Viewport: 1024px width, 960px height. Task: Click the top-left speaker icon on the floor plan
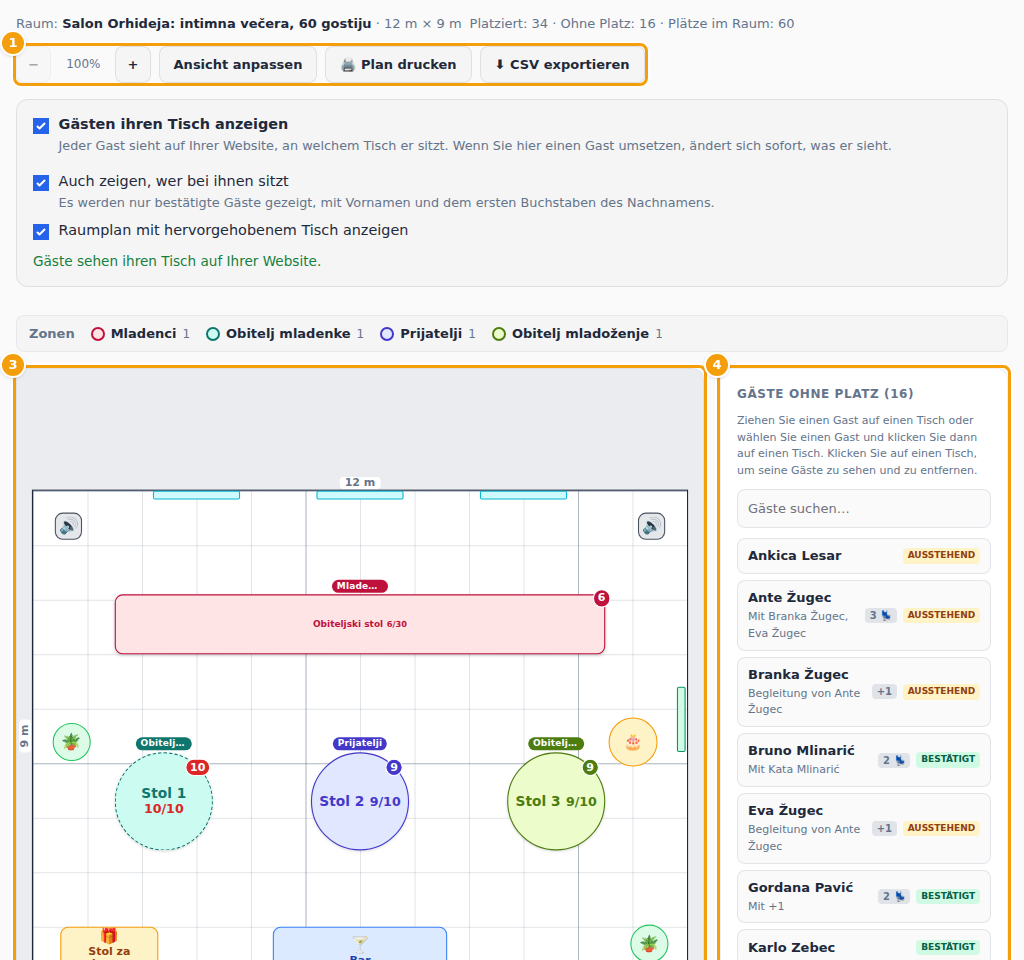69,526
